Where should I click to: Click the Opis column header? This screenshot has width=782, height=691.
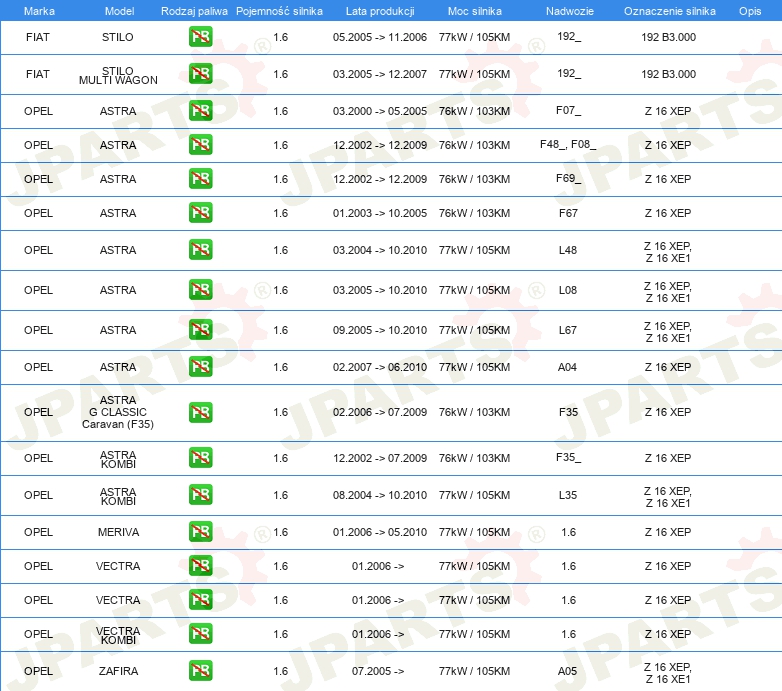tap(750, 11)
